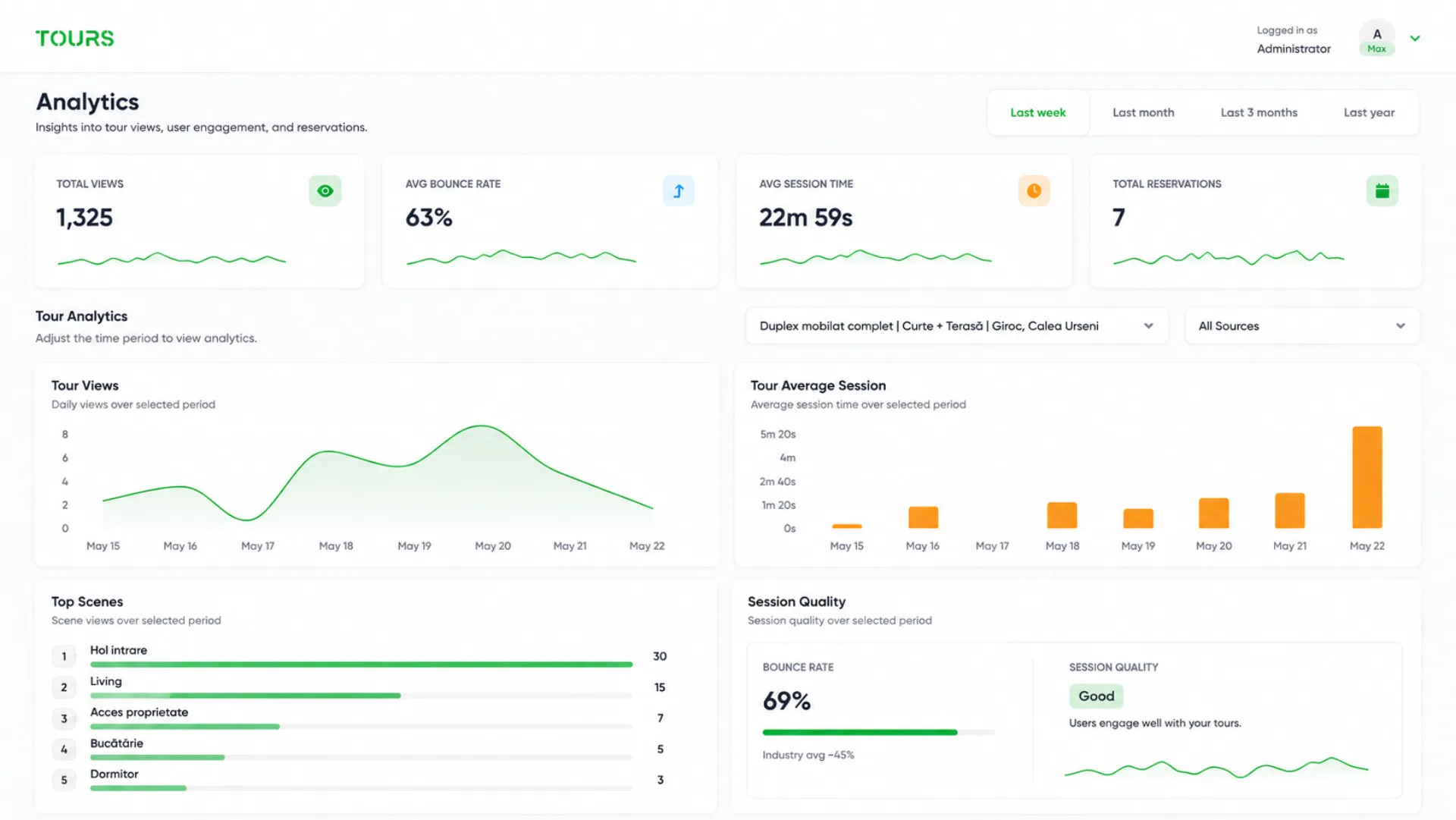1456x820 pixels.
Task: Click the 5m 20s y-axis label
Action: [778, 435]
